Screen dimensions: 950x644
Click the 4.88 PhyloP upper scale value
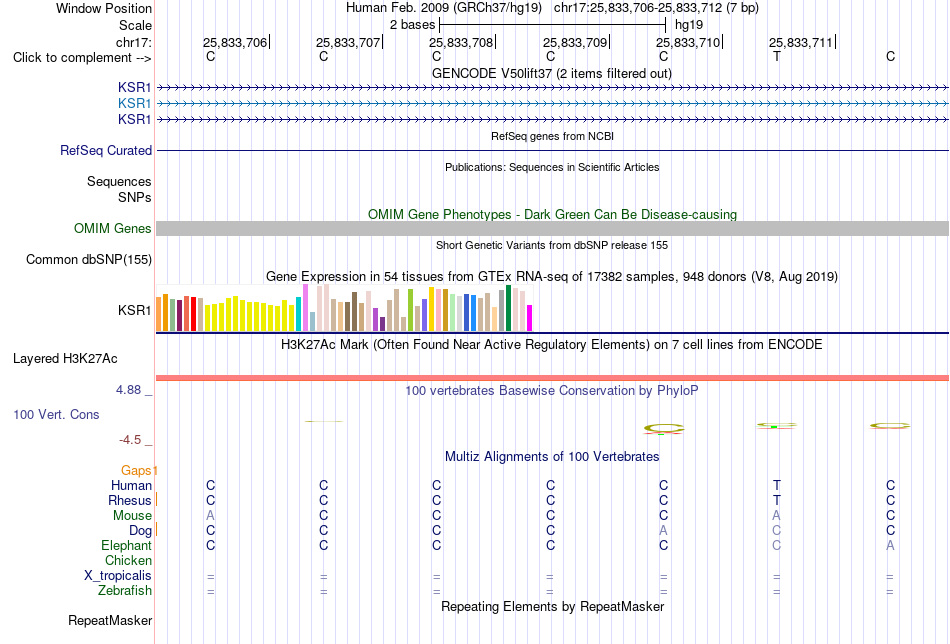click(128, 390)
